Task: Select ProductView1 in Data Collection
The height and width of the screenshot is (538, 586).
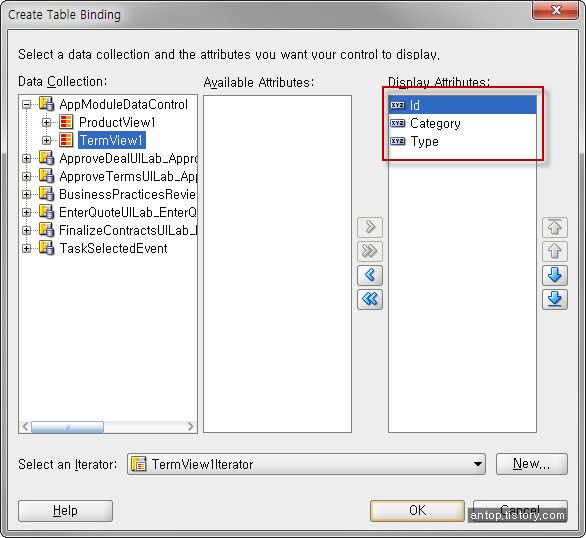Action: point(117,122)
